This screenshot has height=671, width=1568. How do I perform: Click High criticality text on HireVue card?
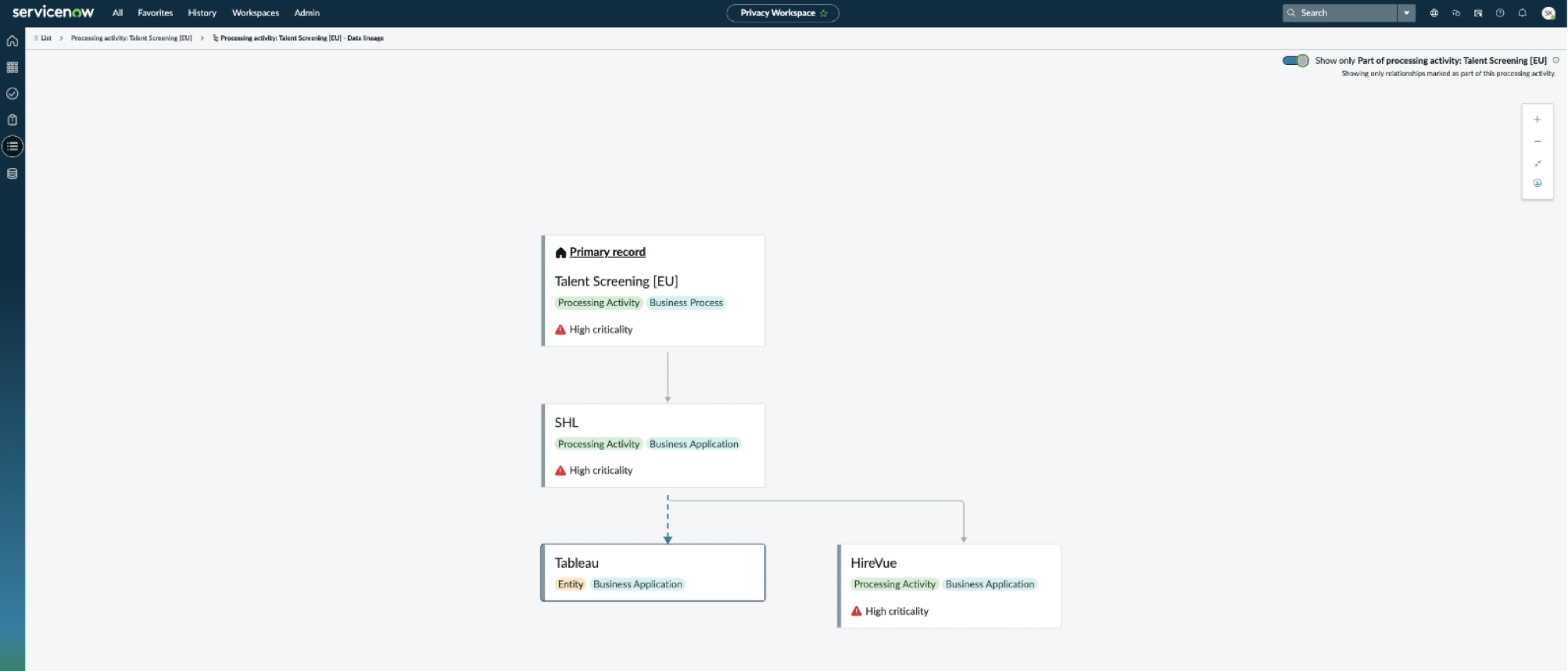(897, 612)
